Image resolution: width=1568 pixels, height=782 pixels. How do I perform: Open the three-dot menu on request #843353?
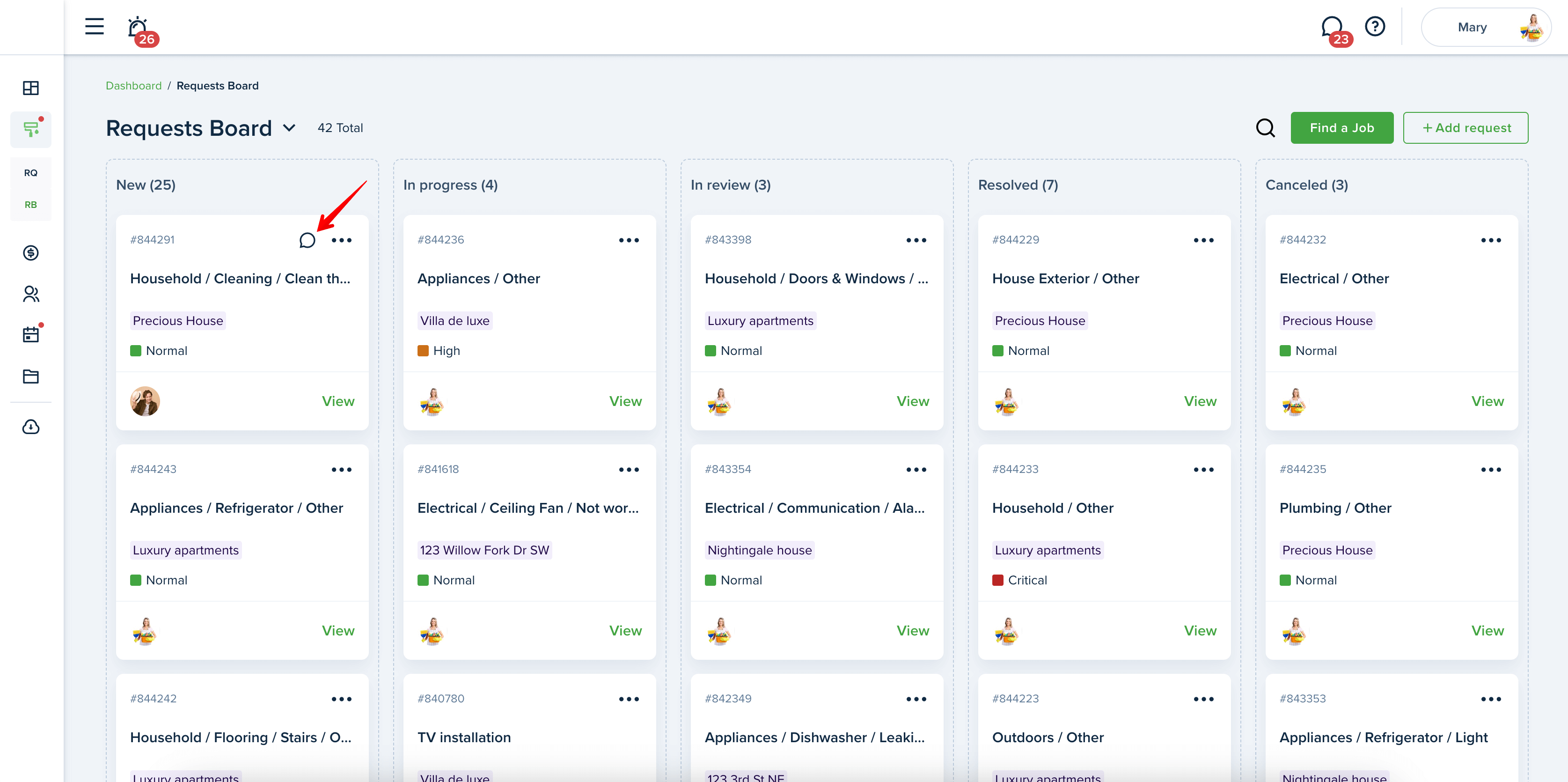[x=1491, y=699]
